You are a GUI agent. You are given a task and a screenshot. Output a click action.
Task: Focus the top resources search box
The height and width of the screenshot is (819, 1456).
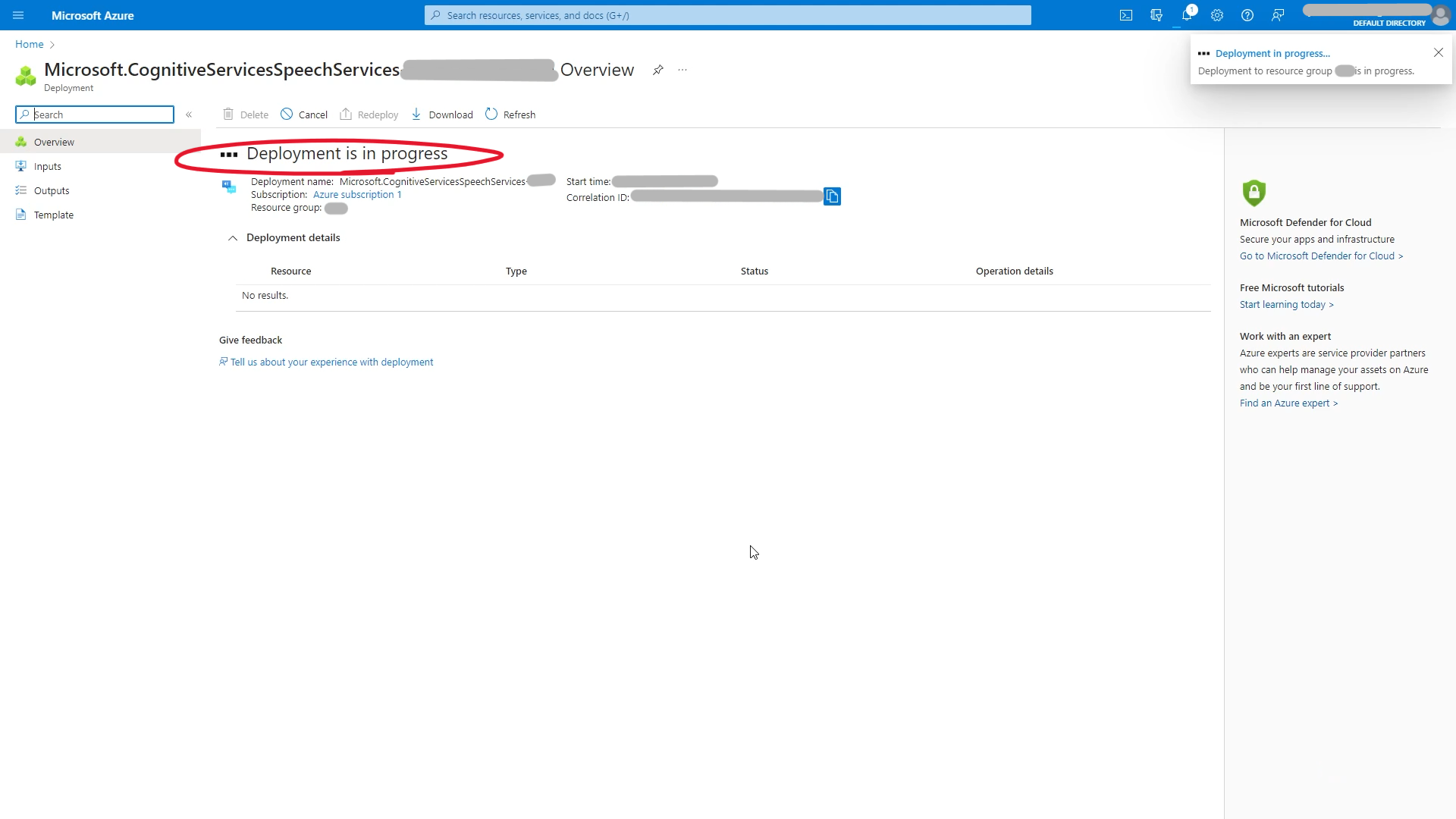[728, 15]
